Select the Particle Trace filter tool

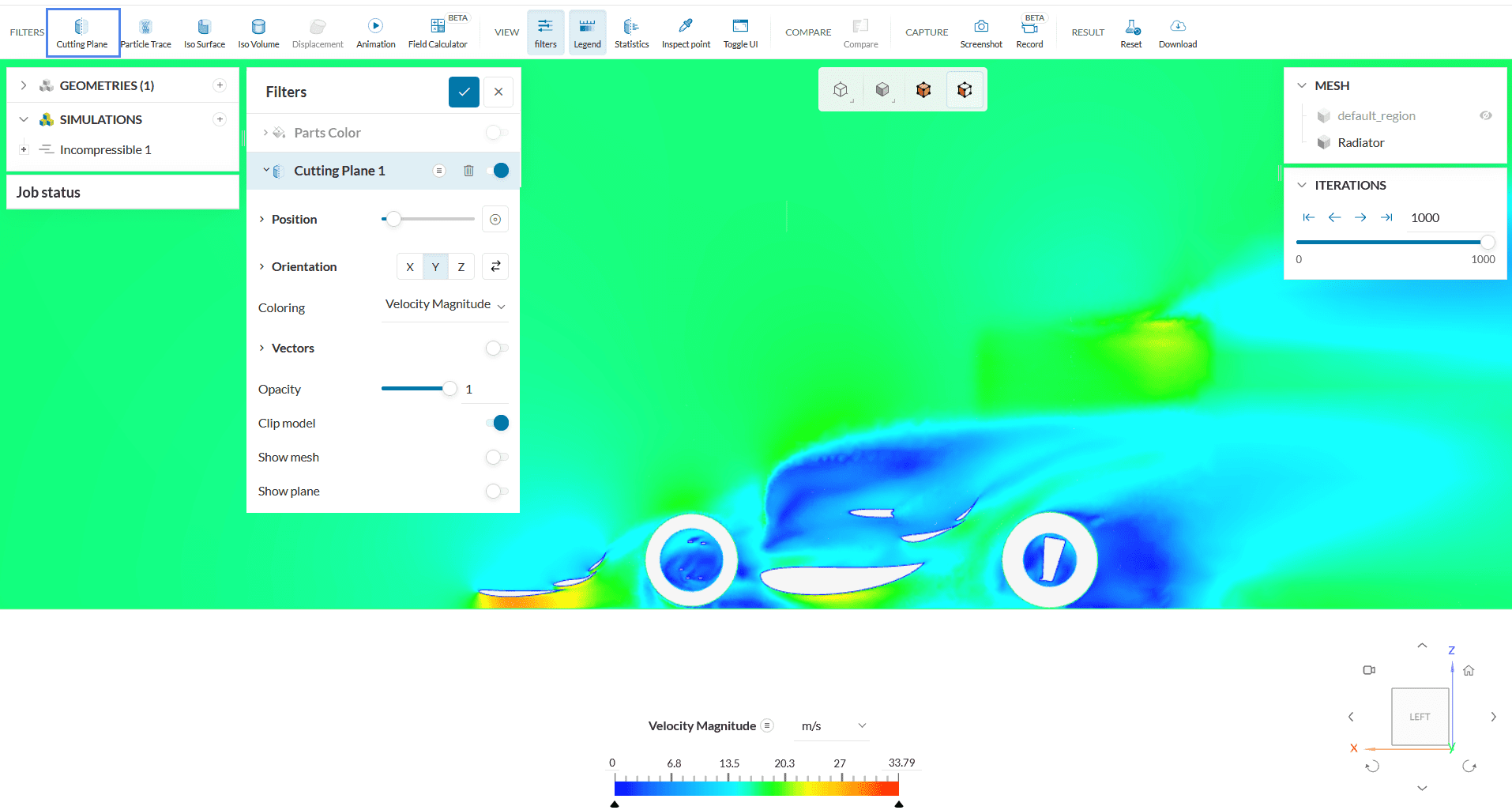tap(145, 33)
